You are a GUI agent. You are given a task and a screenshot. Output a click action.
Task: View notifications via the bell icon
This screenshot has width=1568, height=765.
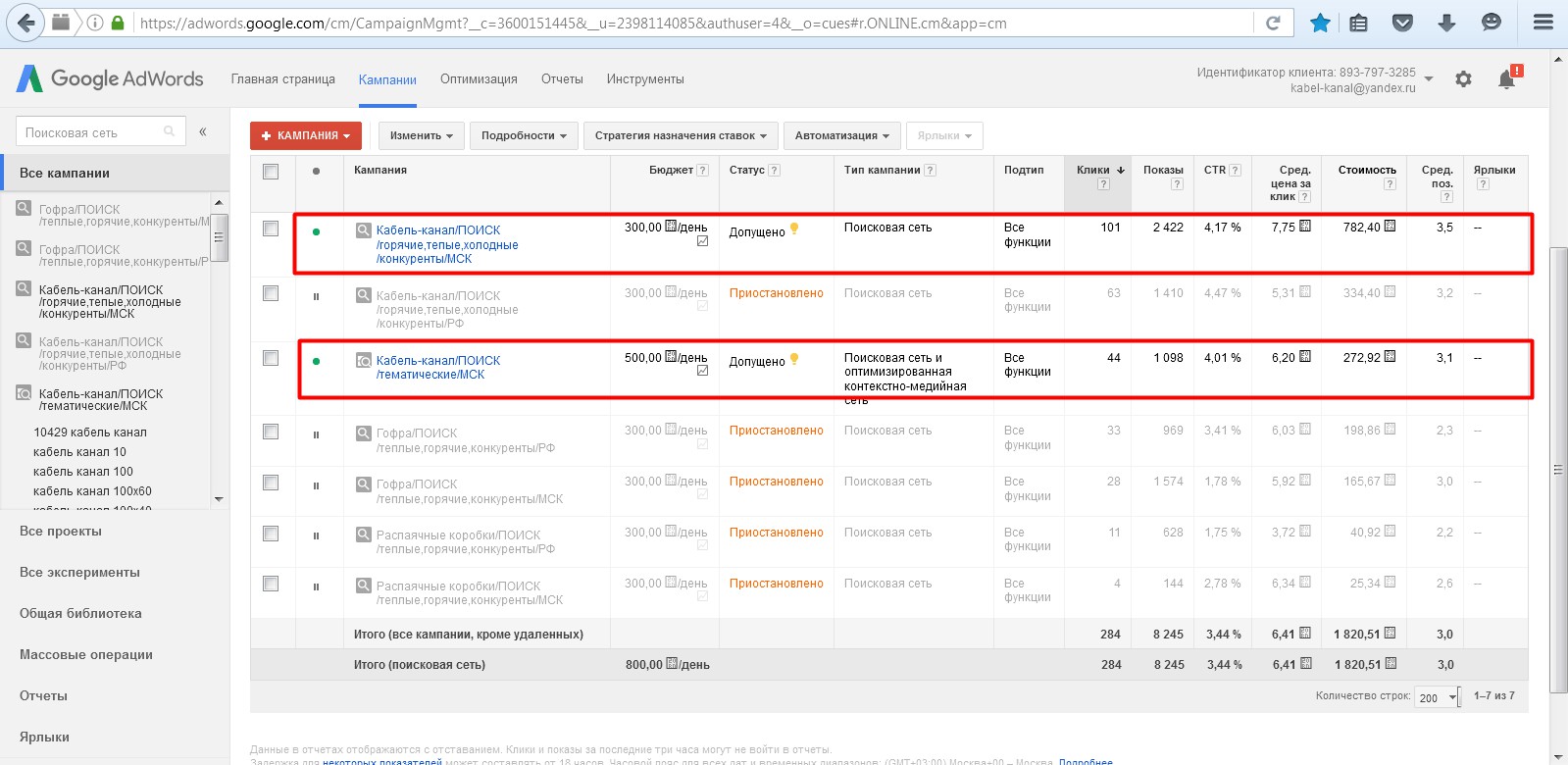click(1507, 79)
